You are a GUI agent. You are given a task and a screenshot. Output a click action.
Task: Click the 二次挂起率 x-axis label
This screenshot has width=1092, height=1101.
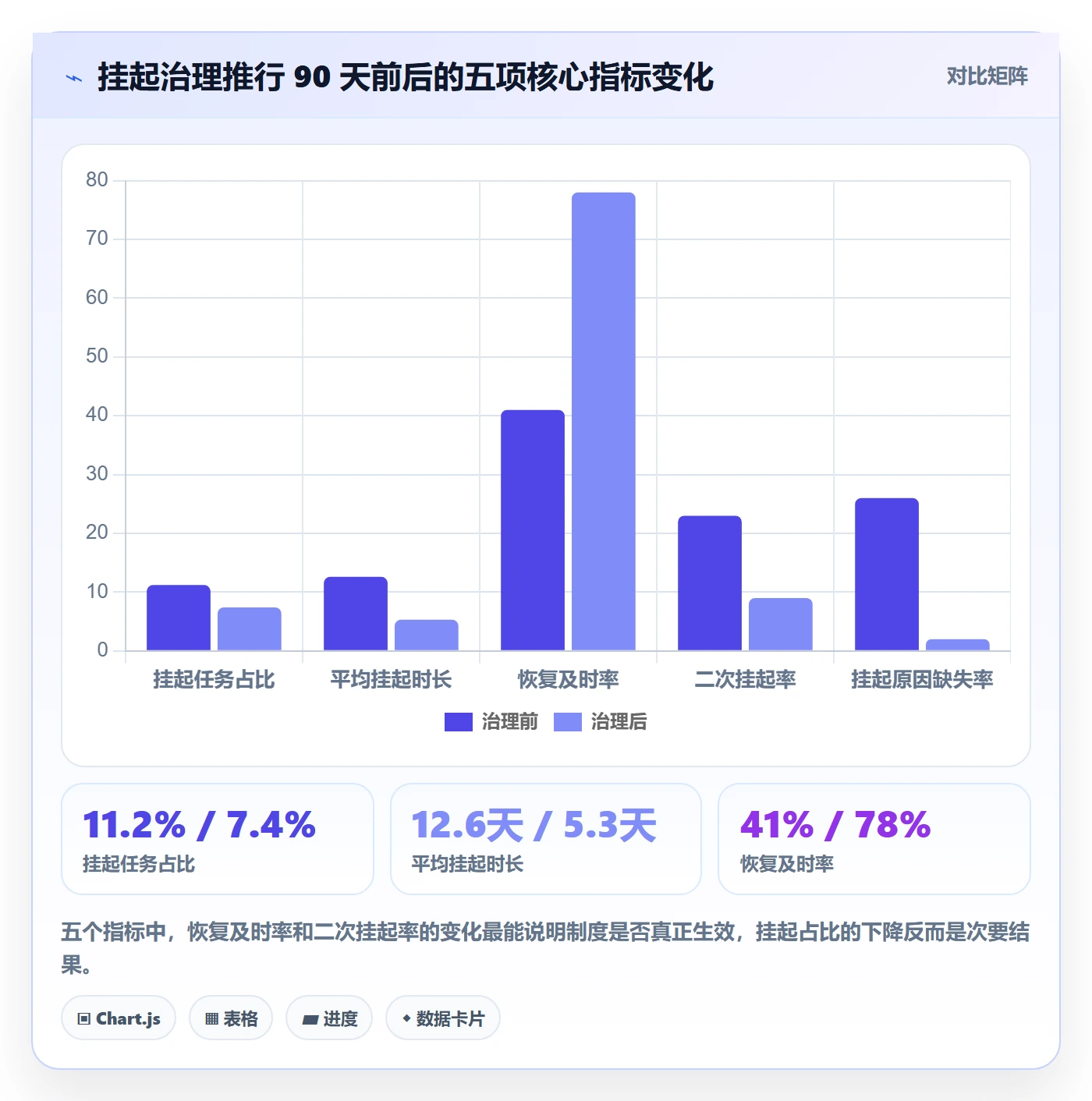746,680
